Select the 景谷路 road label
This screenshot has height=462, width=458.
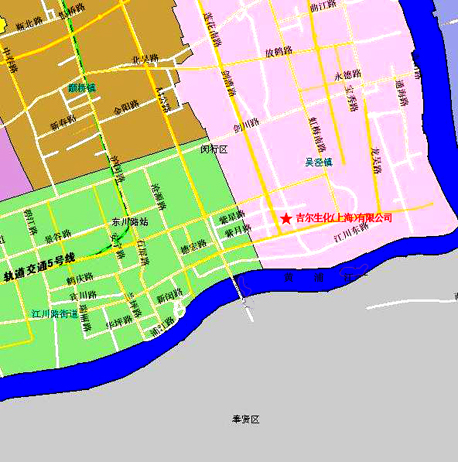[58, 236]
